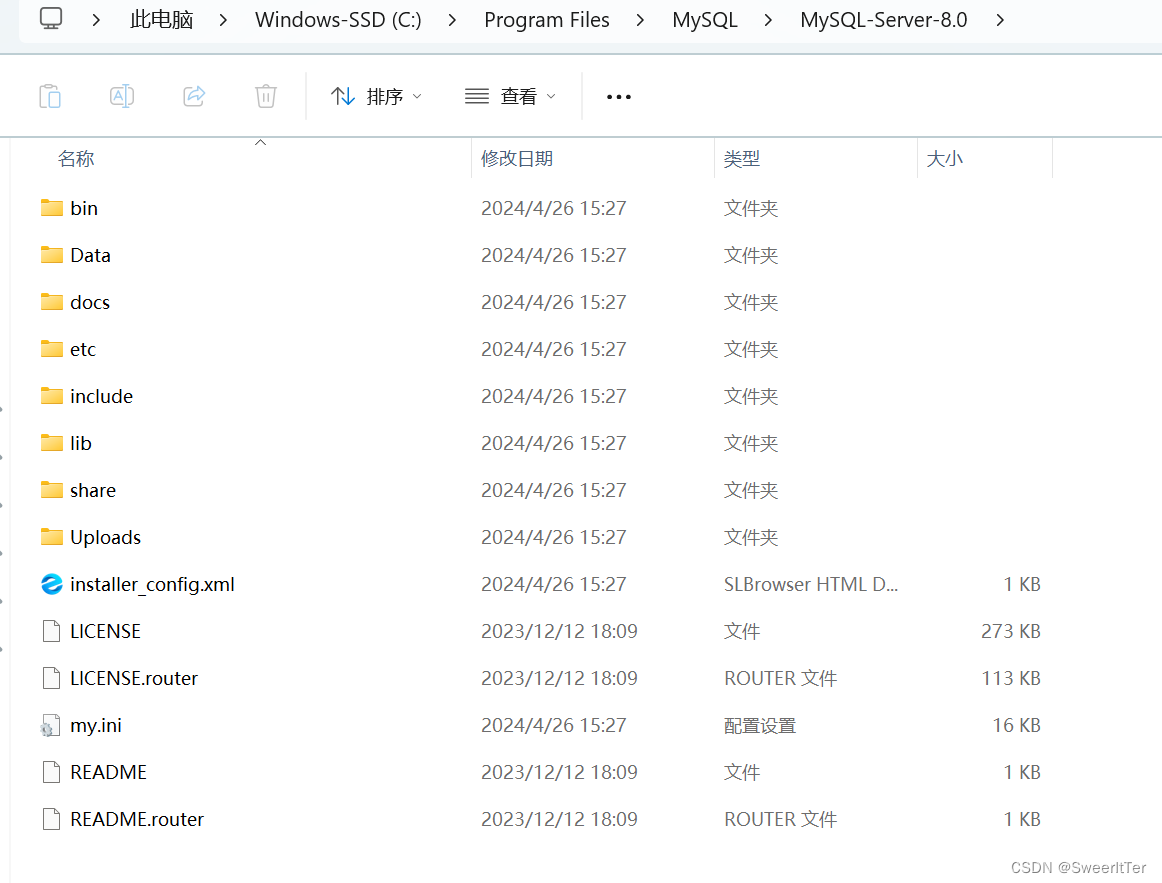Select the file name "lib"
The height and width of the screenshot is (883, 1162).
pos(81,443)
